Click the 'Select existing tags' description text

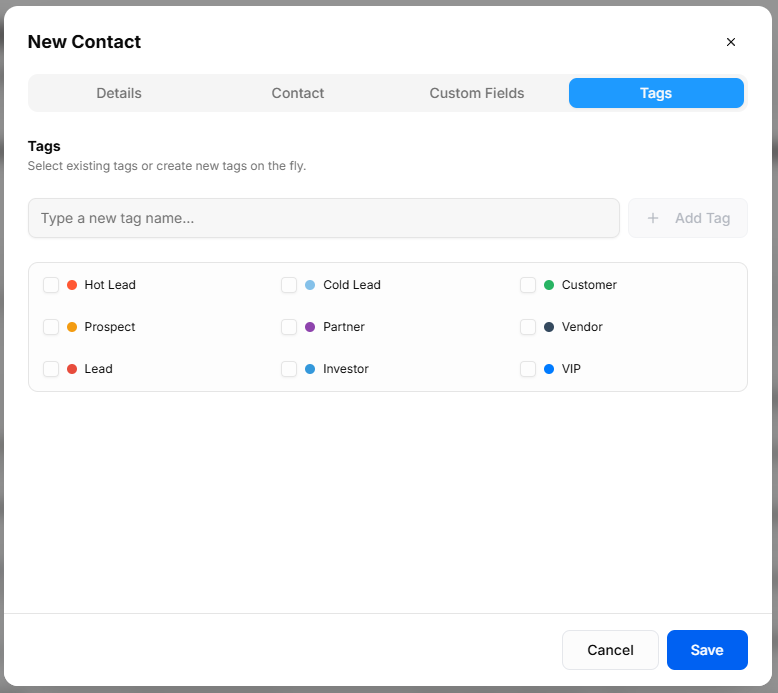pyautogui.click(x=167, y=166)
